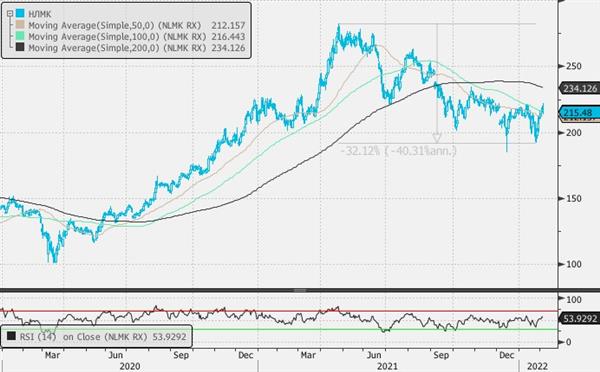Click the first Dec label on time axis
The width and height of the screenshot is (600, 372).
click(245, 355)
